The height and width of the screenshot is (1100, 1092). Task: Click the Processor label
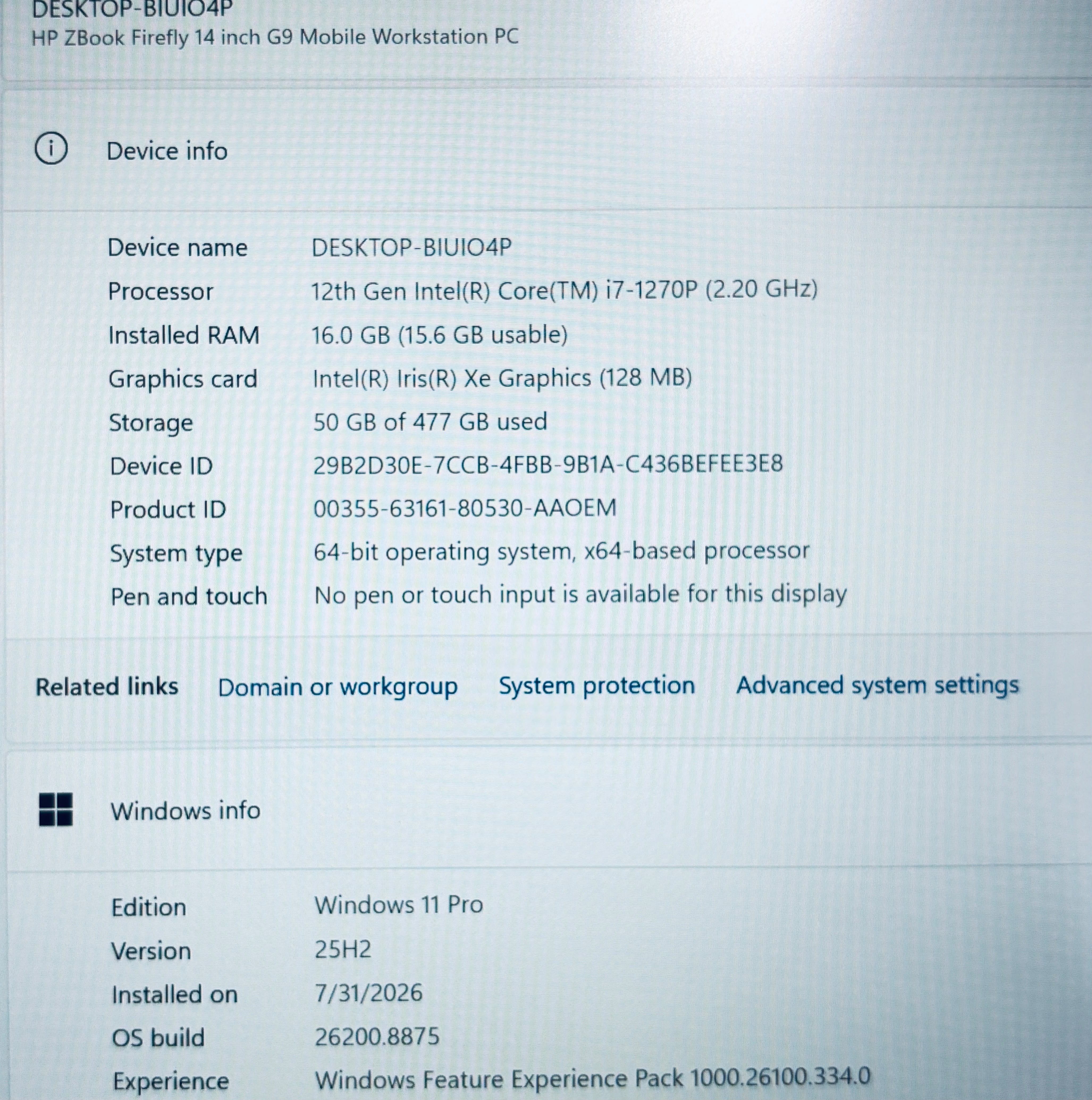(x=161, y=292)
